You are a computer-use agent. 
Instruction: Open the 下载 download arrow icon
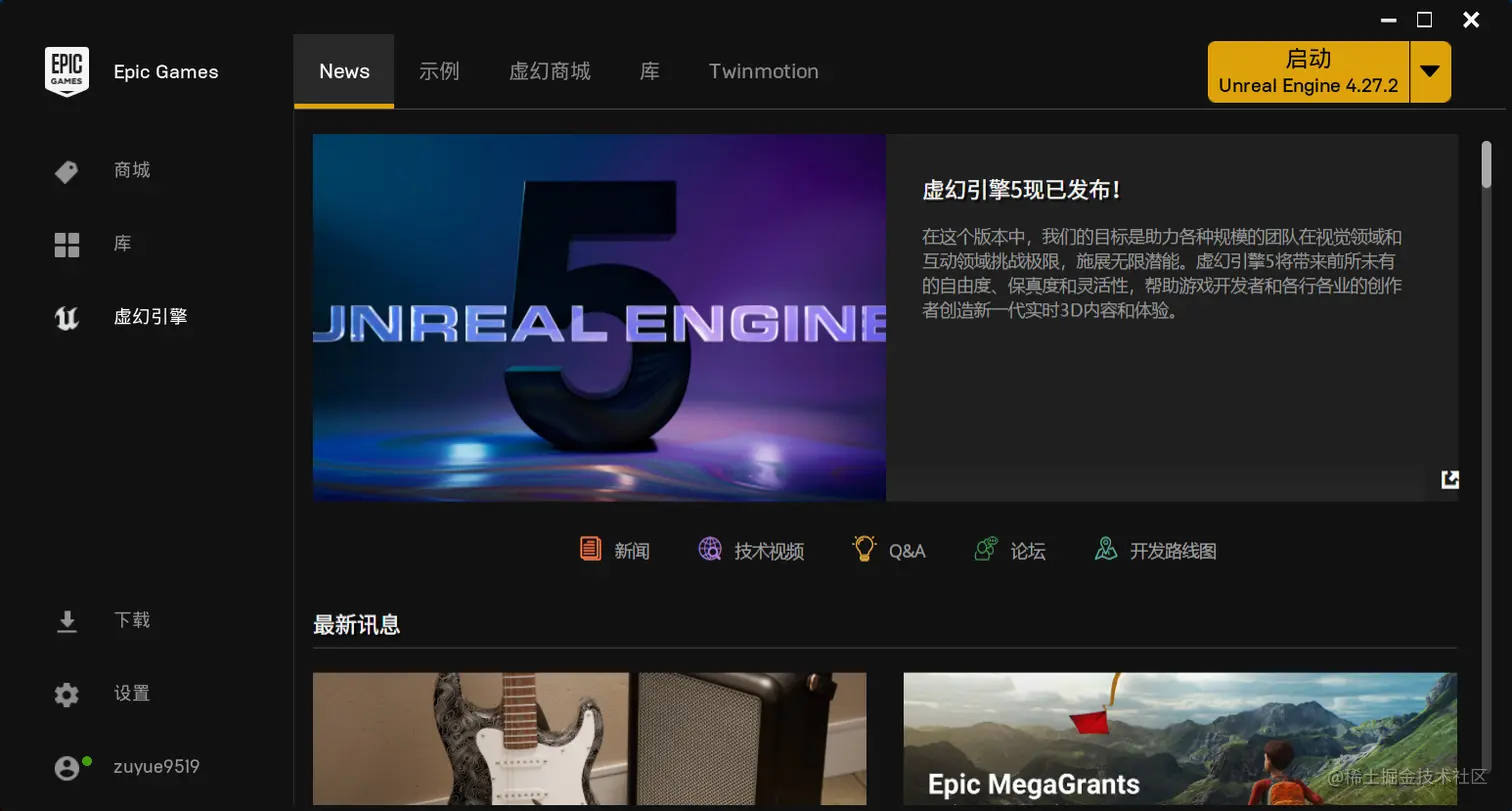click(x=66, y=622)
